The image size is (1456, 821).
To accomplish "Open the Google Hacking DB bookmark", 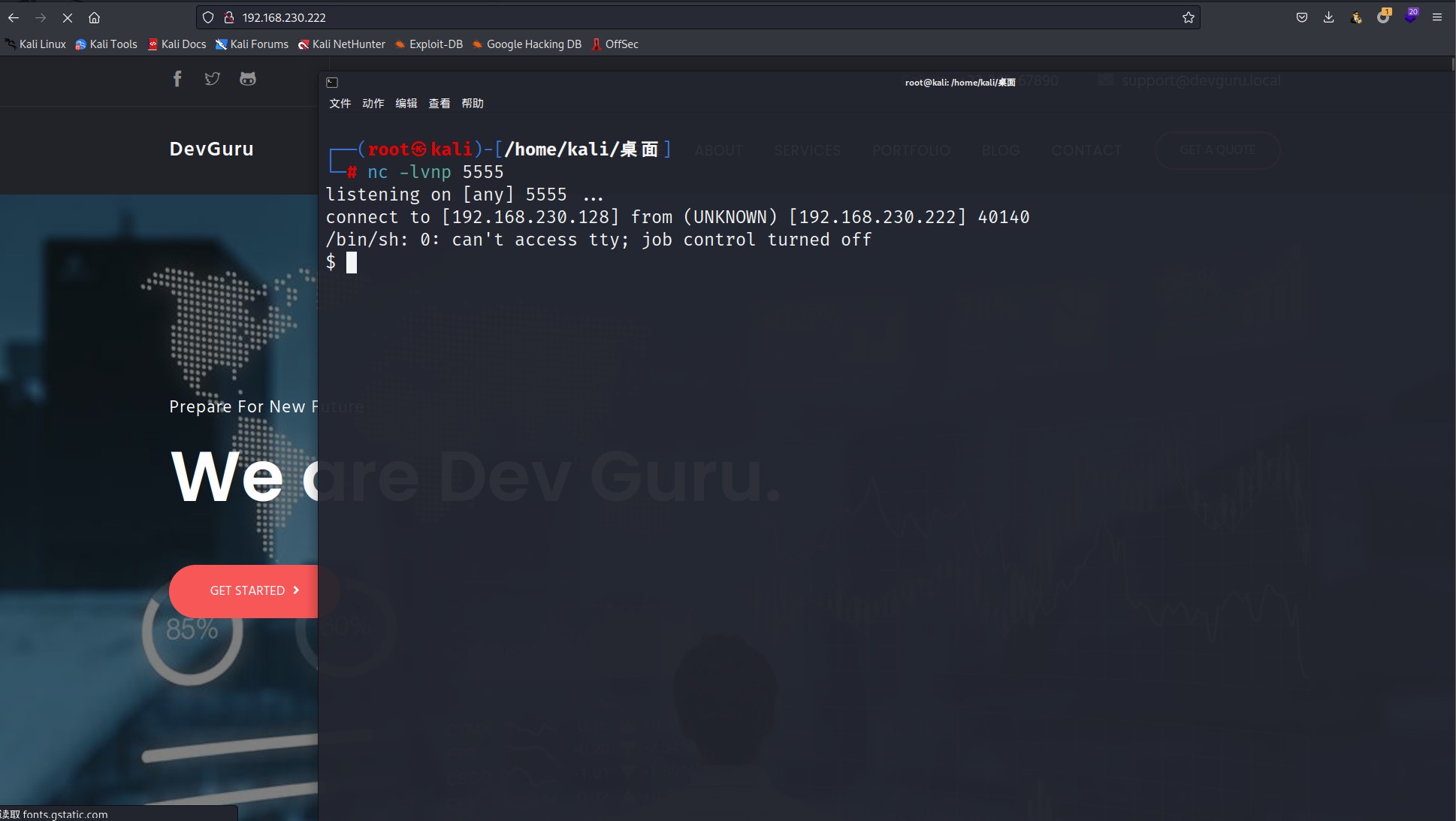I will 527,44.
